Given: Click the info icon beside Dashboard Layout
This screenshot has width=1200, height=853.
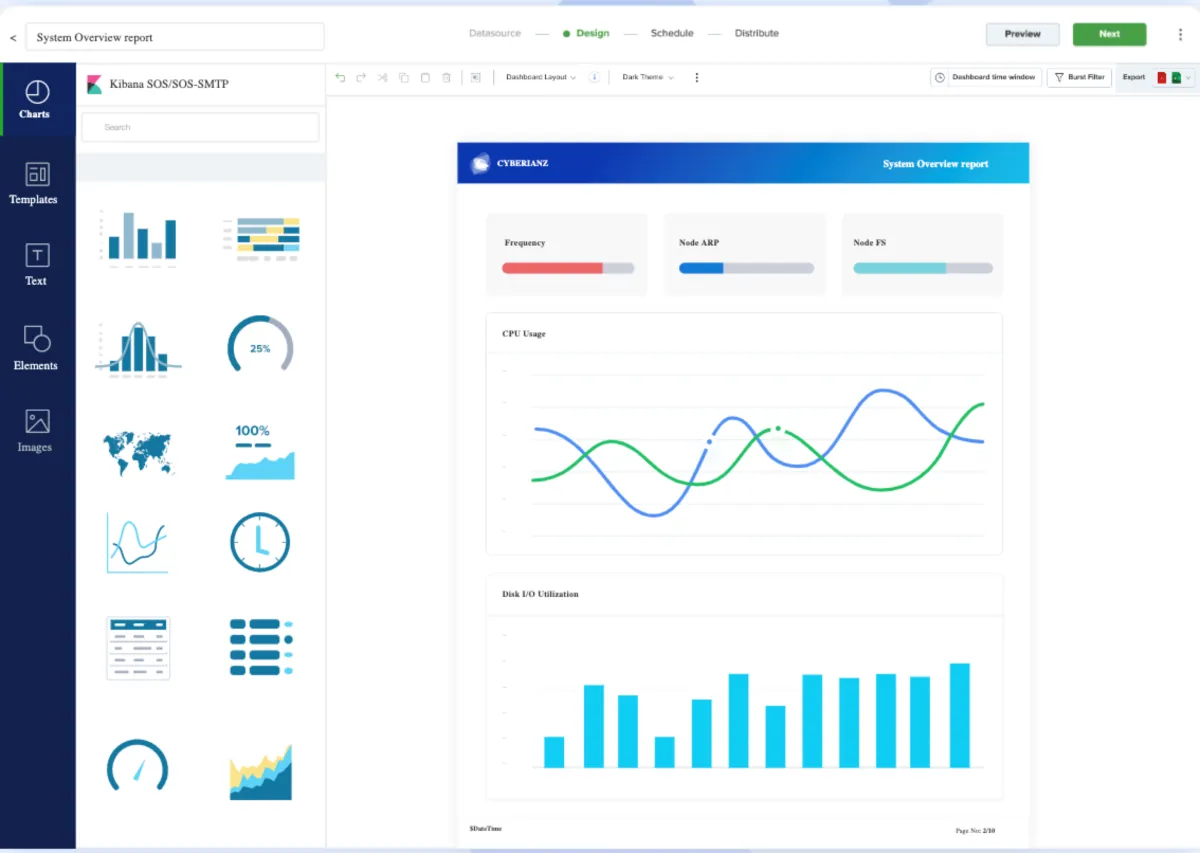Looking at the screenshot, I should pos(594,77).
